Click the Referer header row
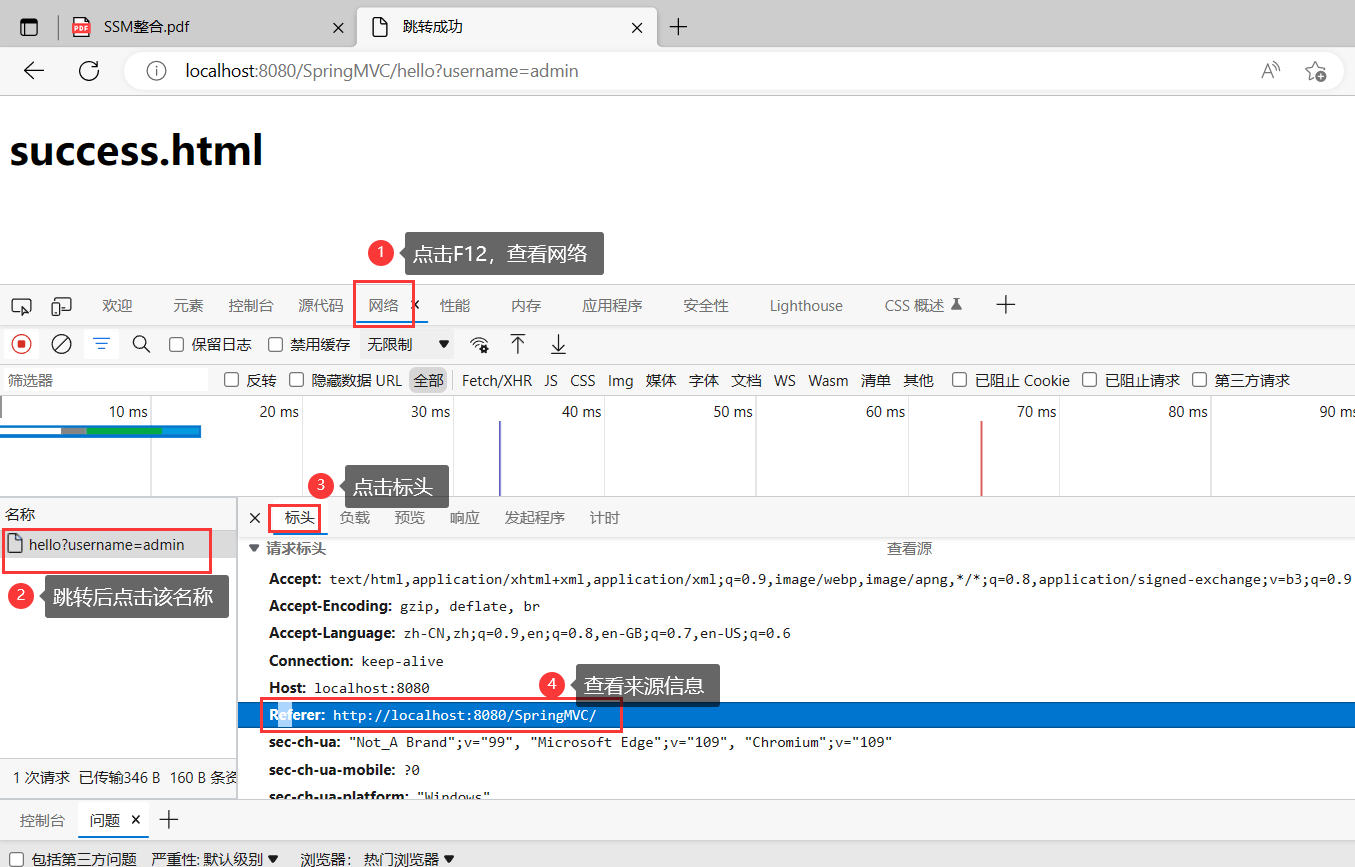Screen dimensions: 1355x867 [796, 715]
